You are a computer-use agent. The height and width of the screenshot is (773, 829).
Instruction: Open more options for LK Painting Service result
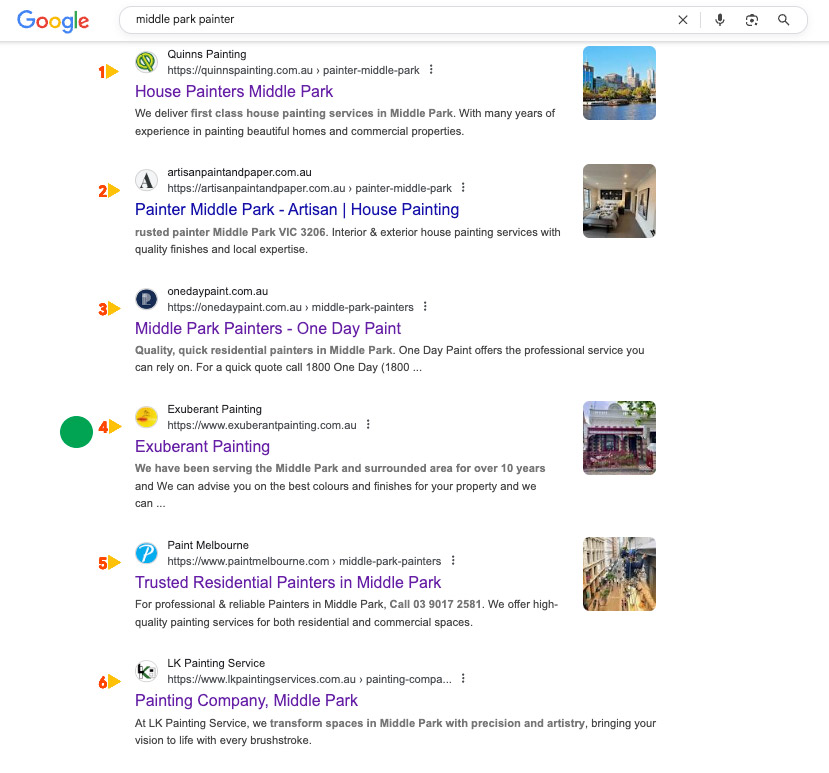(x=463, y=678)
